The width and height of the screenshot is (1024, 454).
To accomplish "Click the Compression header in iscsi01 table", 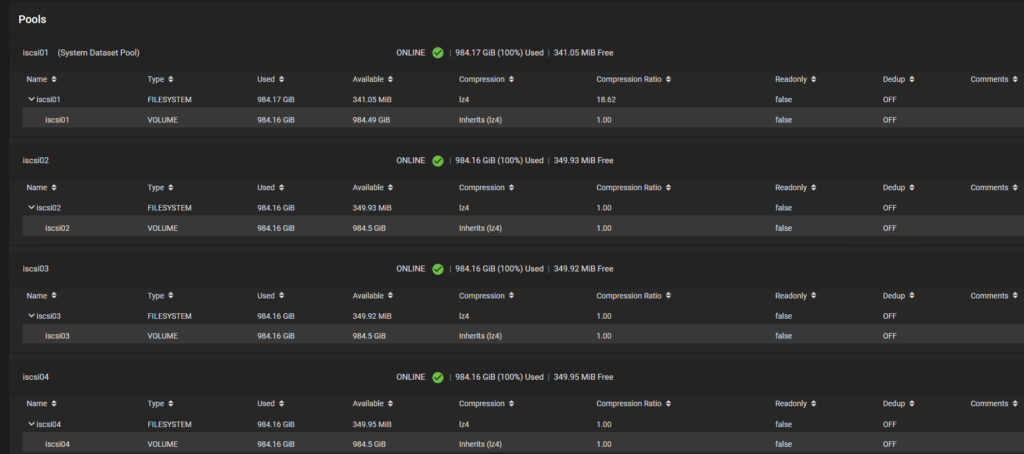I will pos(481,79).
